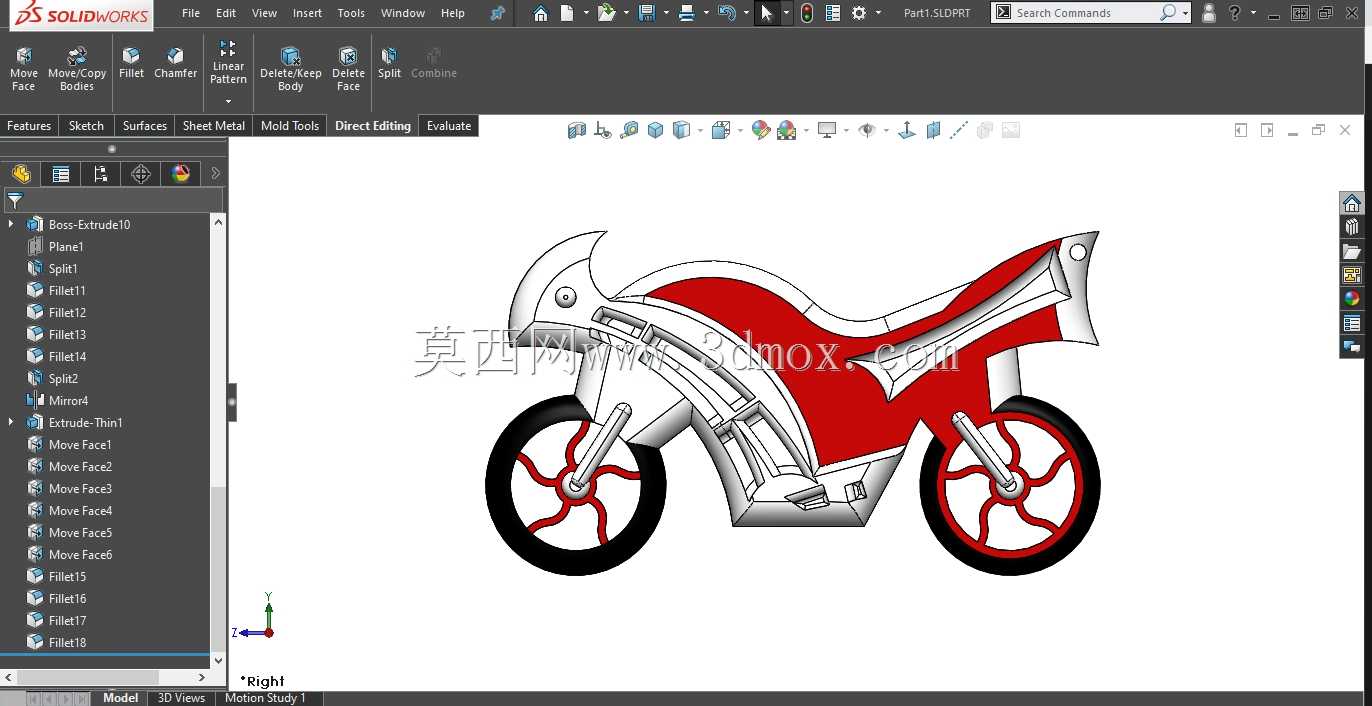Open the Search Commands dropdown arrow
Image resolution: width=1372 pixels, height=706 pixels.
[x=1185, y=13]
